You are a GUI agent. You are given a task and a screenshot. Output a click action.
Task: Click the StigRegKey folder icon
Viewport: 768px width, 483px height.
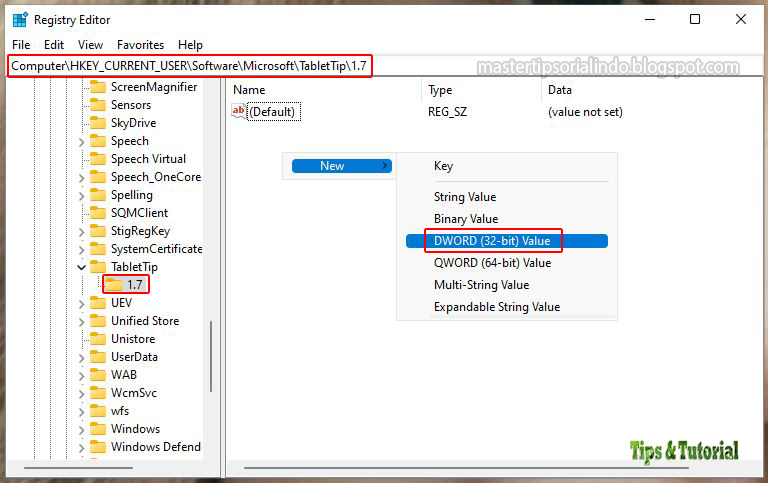[x=98, y=231]
